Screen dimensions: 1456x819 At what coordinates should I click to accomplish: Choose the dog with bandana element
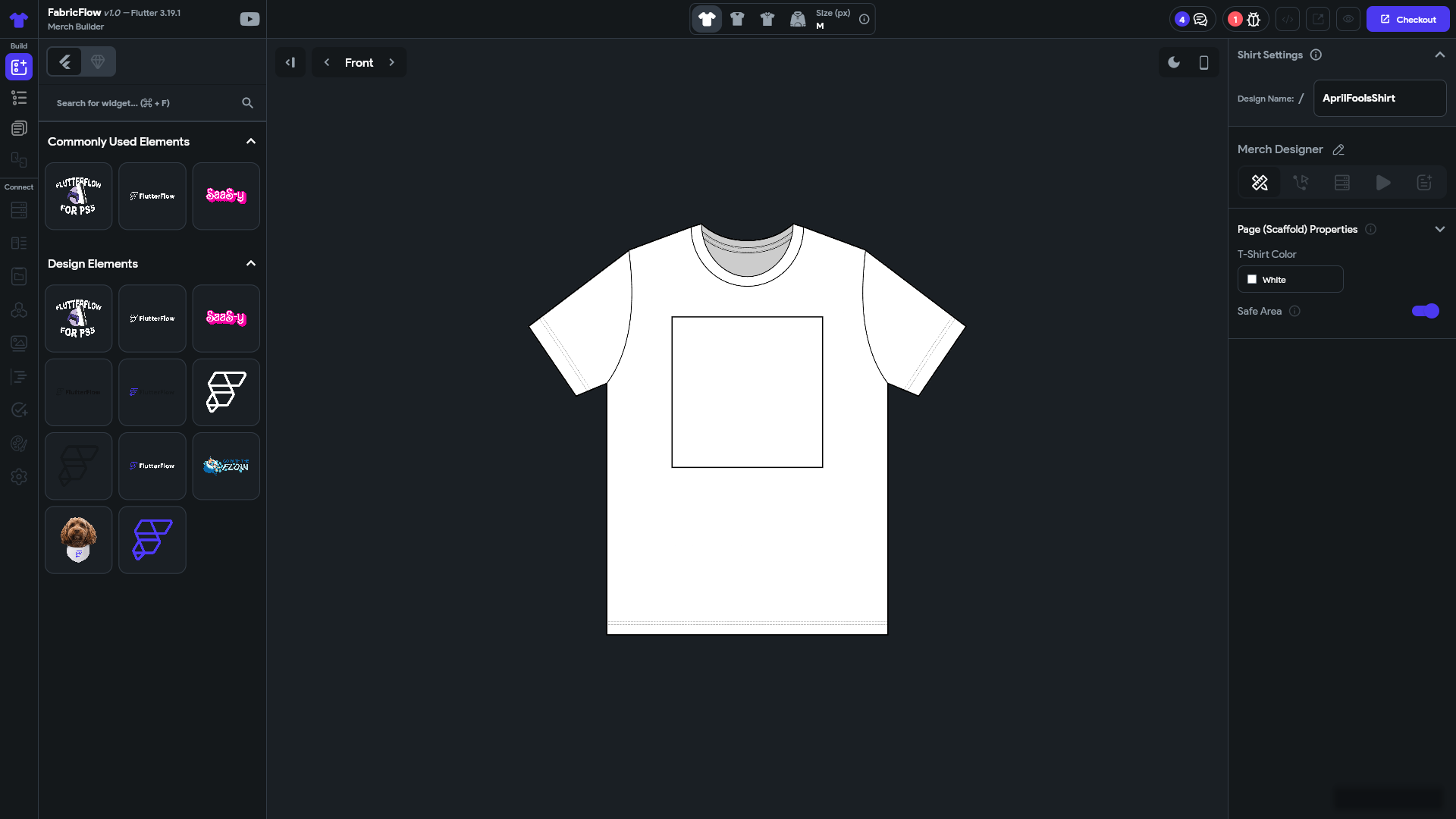[79, 540]
